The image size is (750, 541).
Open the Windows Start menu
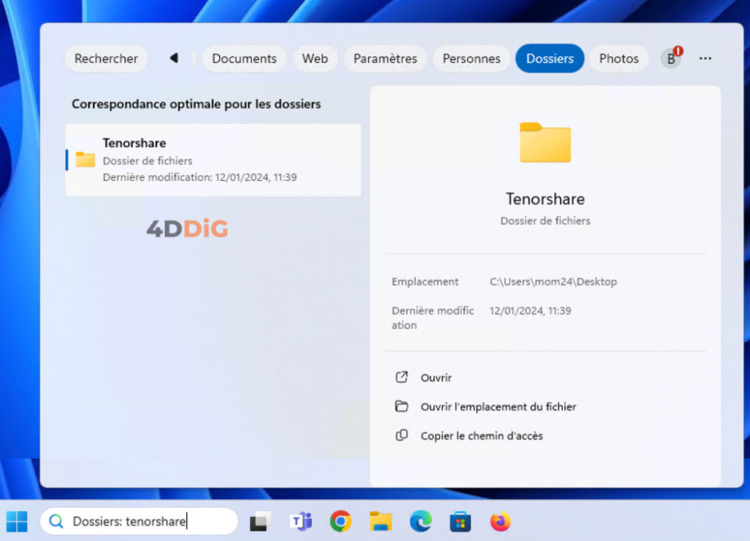click(x=17, y=521)
